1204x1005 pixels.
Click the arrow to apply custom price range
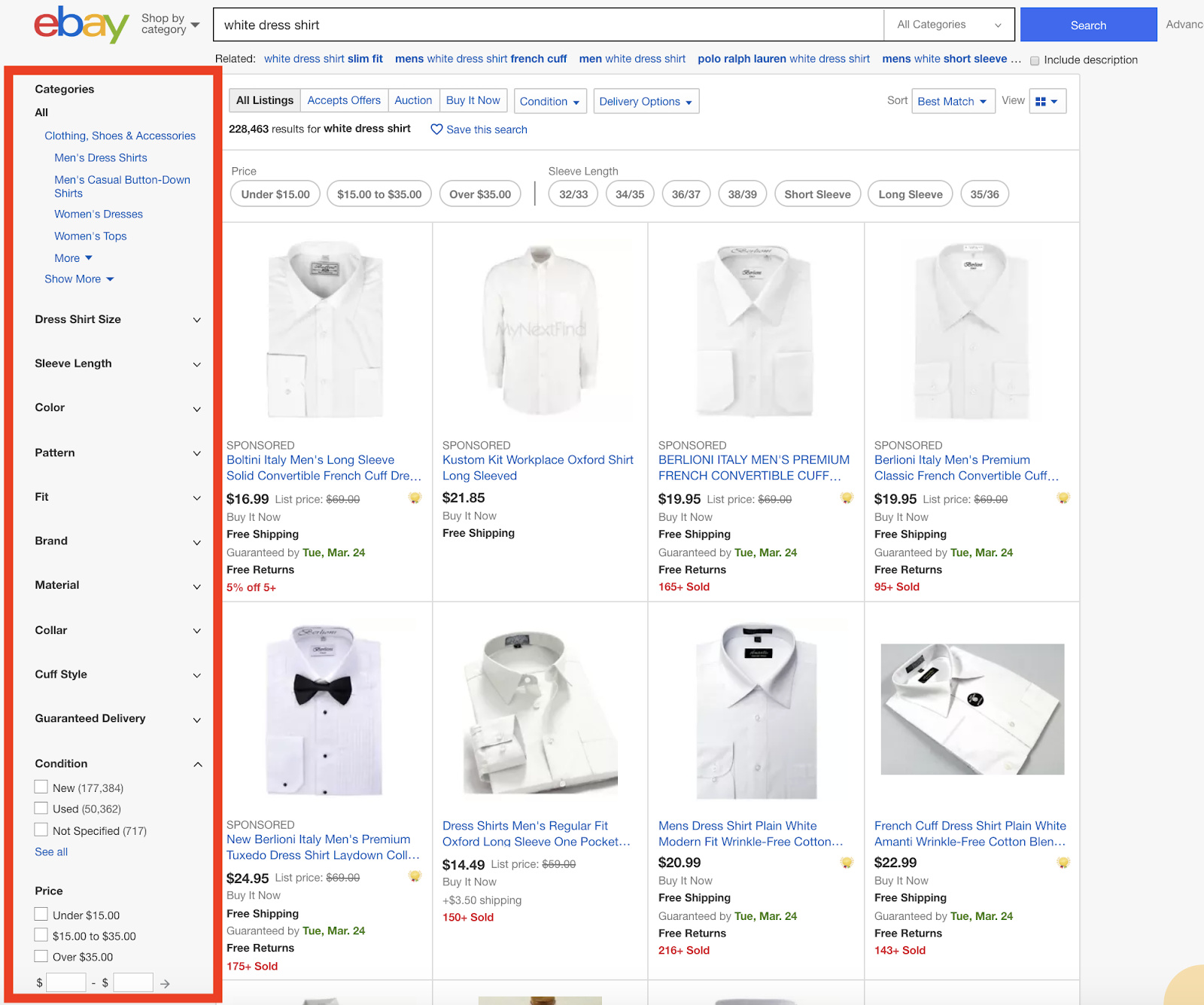click(x=165, y=982)
